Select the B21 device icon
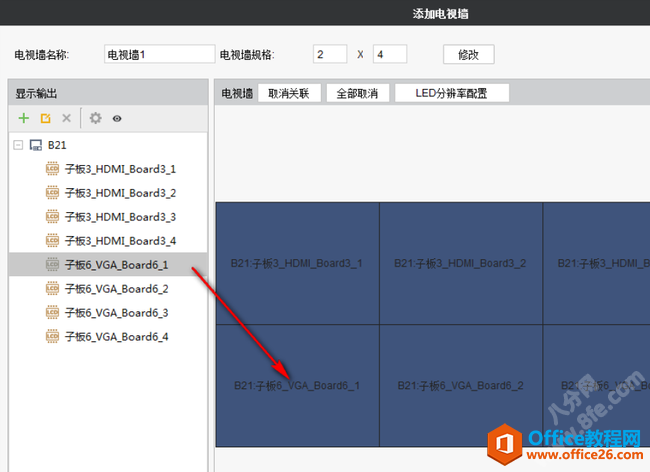Viewport: 650px width, 472px height. [x=36, y=145]
